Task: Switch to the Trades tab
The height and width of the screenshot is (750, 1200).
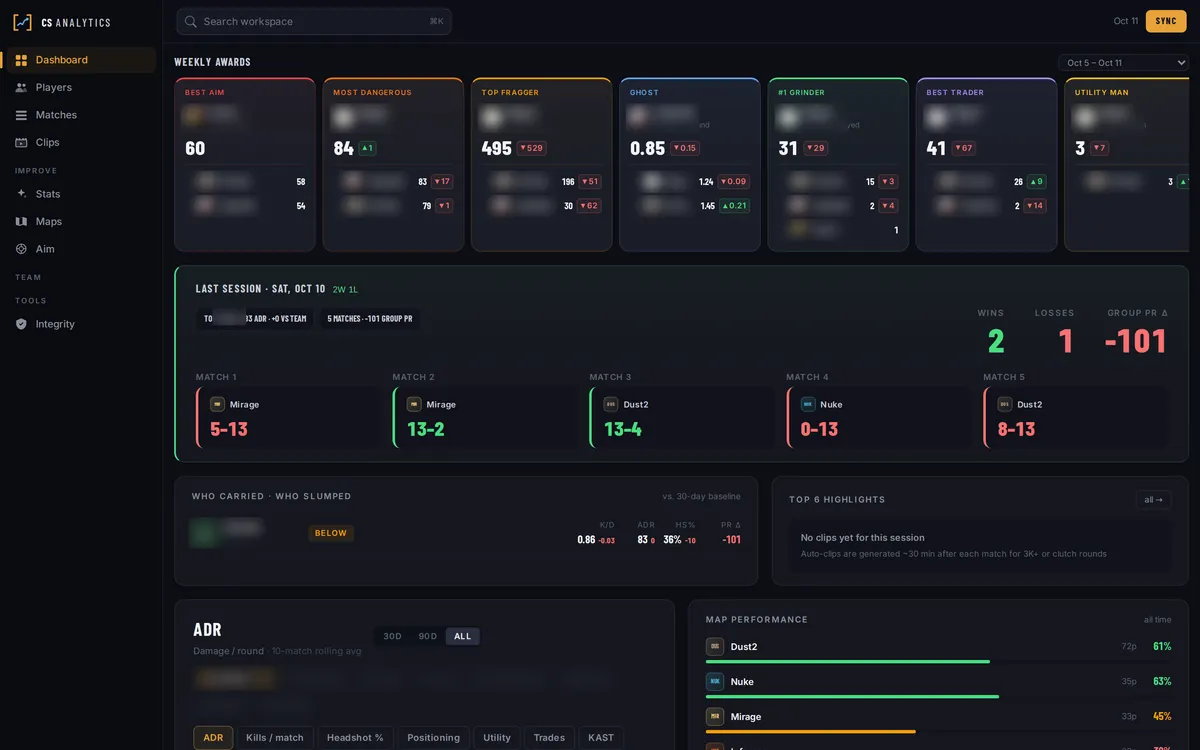Action: pyautogui.click(x=549, y=738)
